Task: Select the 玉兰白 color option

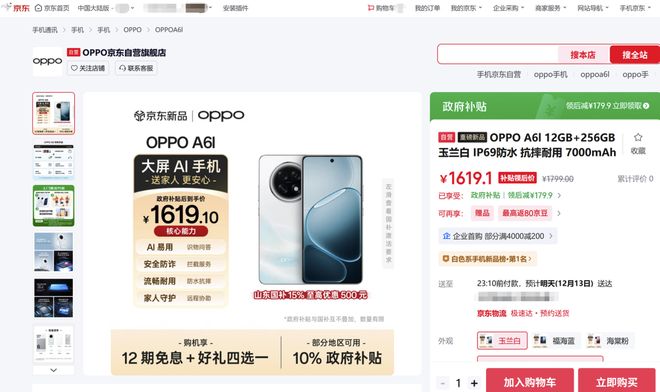Action: tap(502, 341)
